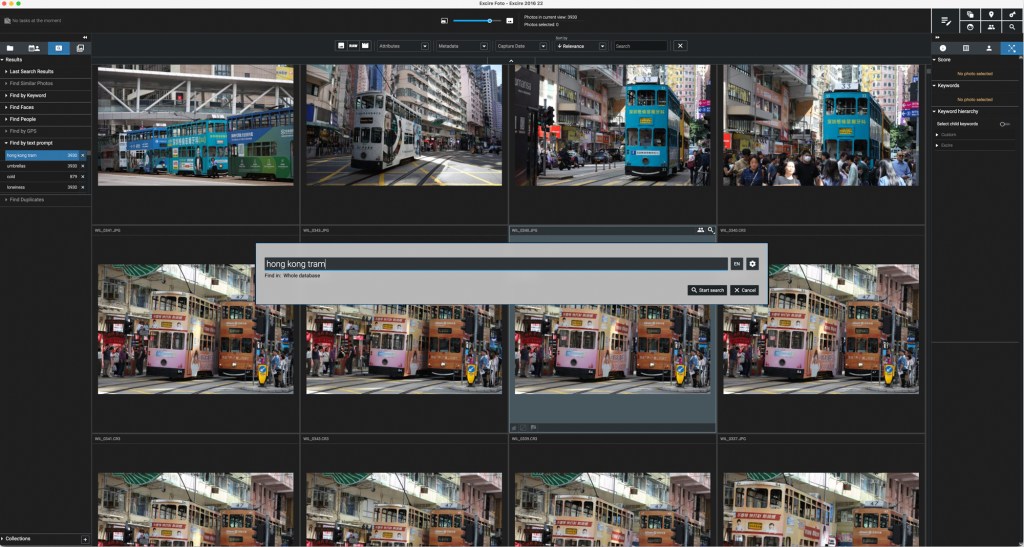Click the toolbar Search field
Viewport: 1024px width, 547px height.
[640, 46]
